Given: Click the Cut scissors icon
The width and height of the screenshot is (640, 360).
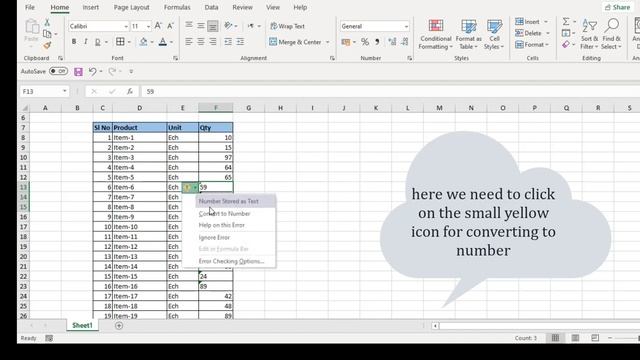Looking at the screenshot, I should coord(47,23).
